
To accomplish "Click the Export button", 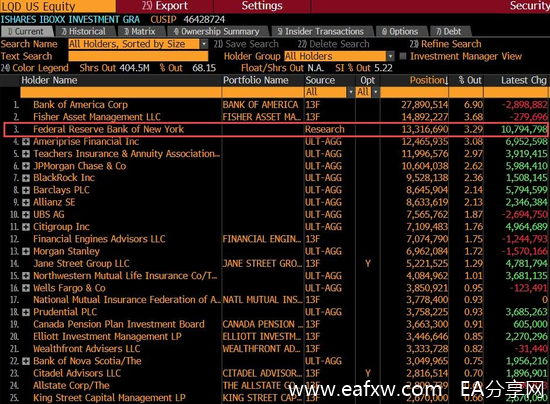I will pos(165,6).
